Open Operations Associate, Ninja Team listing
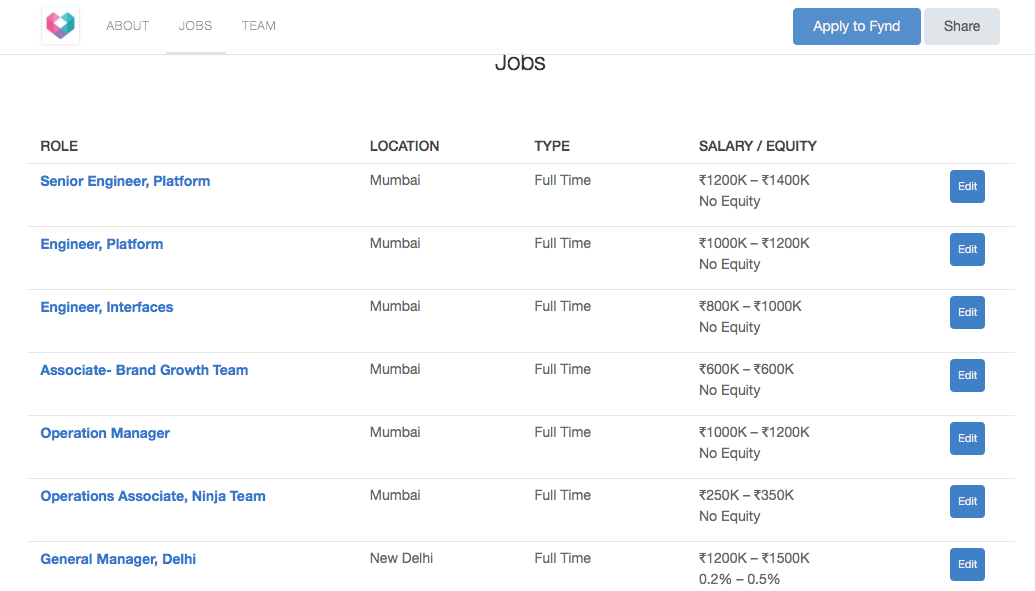This screenshot has width=1035, height=591. tap(153, 496)
